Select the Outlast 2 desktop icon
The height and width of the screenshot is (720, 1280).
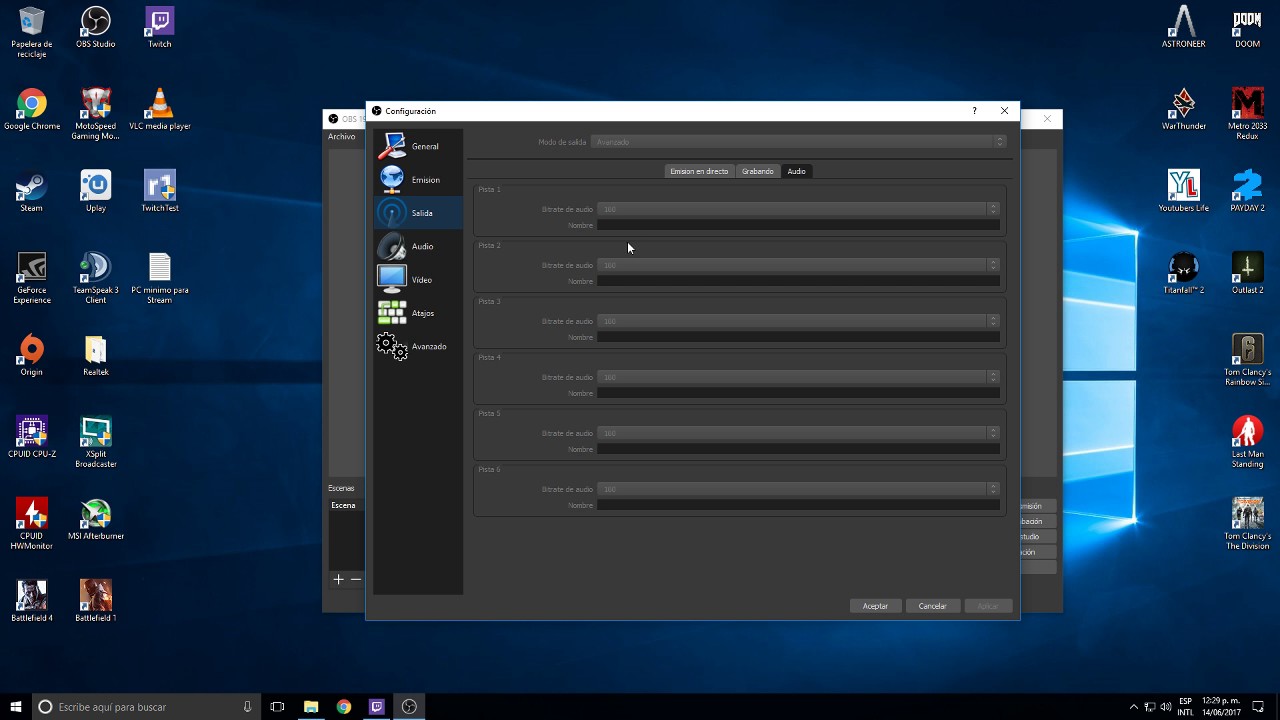pos(1248,273)
